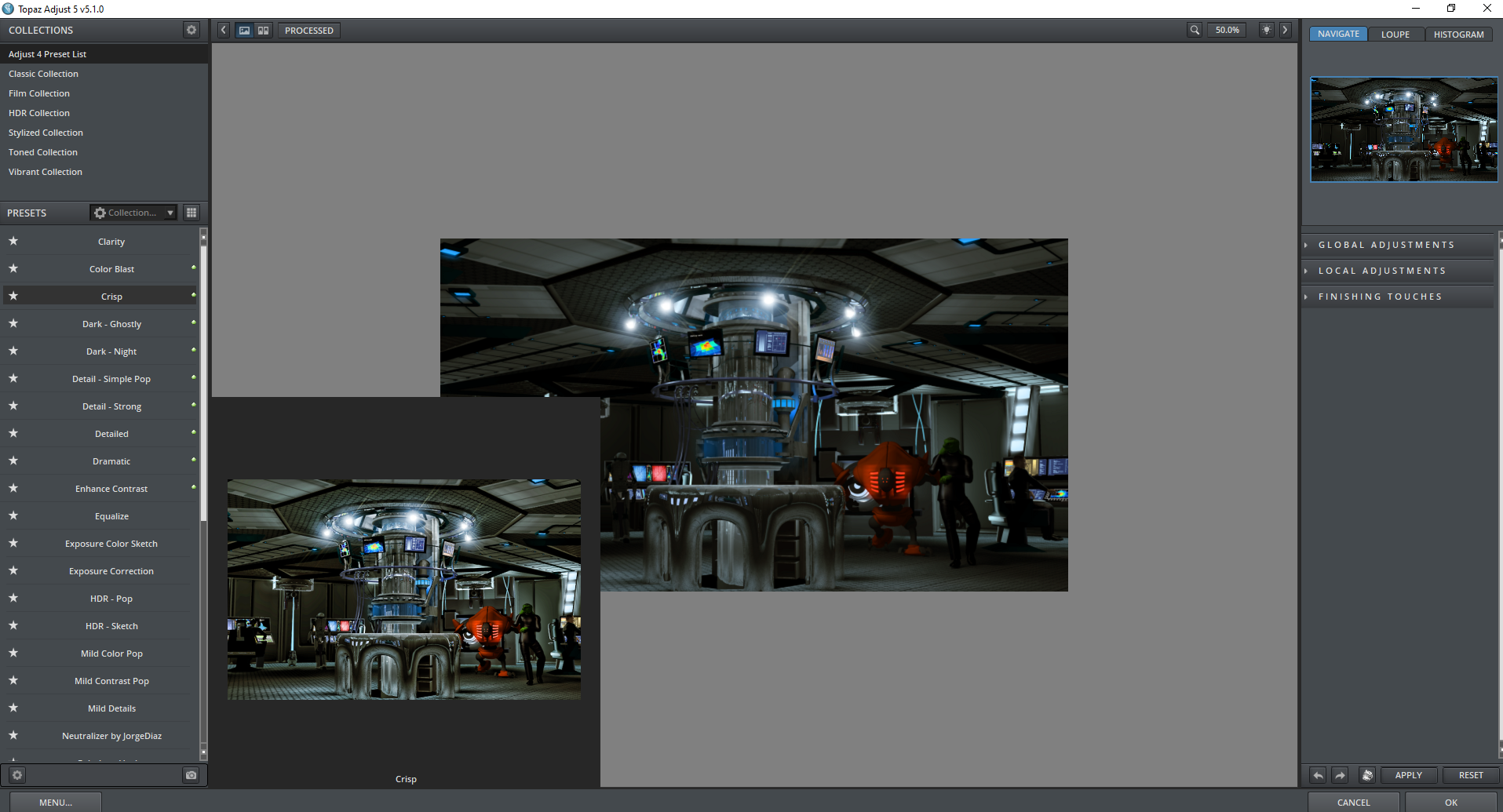Reset all adjustments

pyautogui.click(x=1471, y=775)
